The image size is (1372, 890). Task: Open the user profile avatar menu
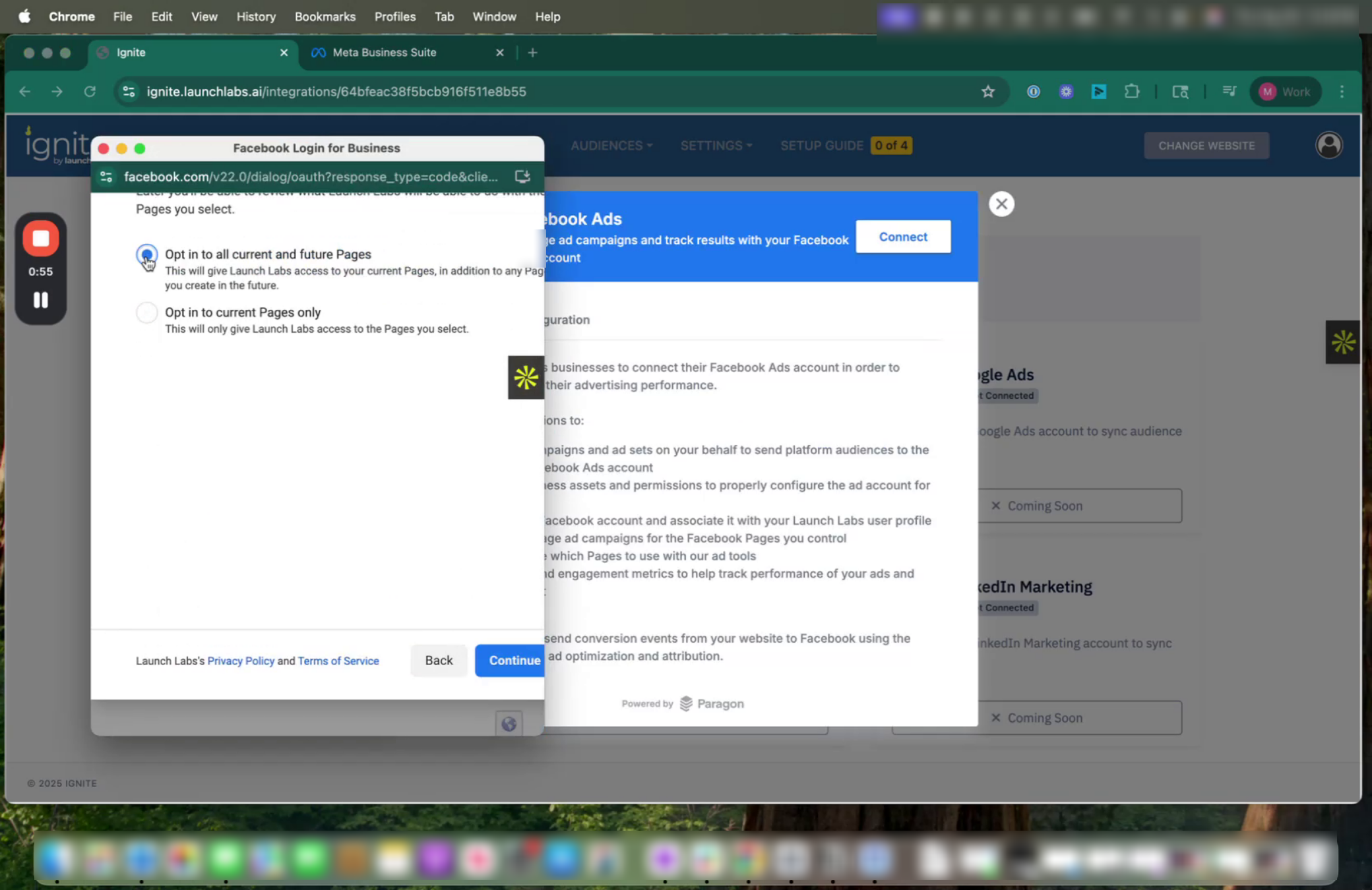point(1328,146)
